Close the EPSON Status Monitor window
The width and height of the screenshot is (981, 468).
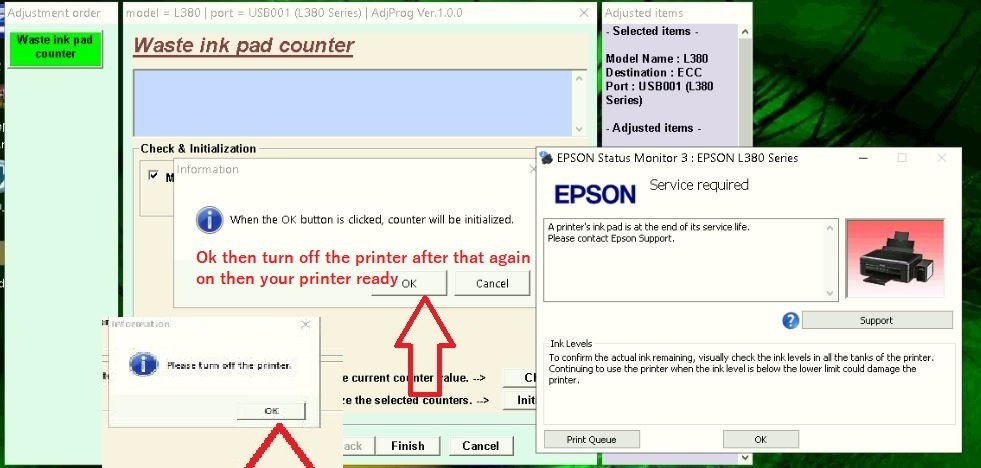942,158
